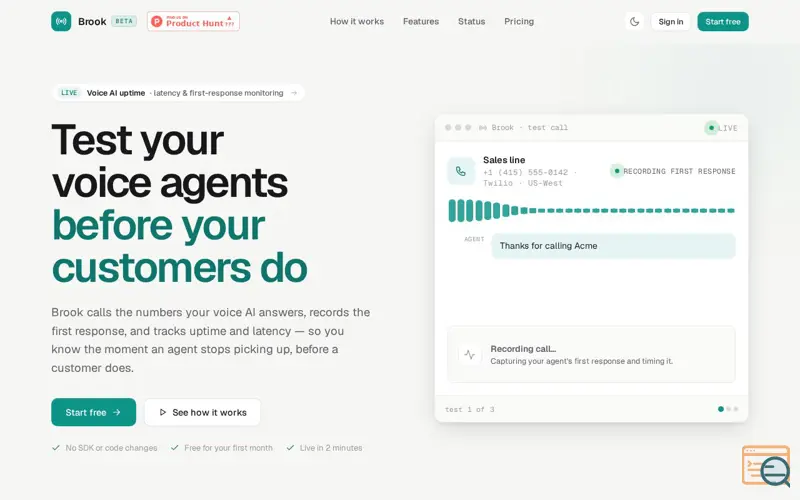Image resolution: width=800 pixels, height=500 pixels.
Task: Click 'Live in 2 minutes' text
Action: (x=331, y=448)
